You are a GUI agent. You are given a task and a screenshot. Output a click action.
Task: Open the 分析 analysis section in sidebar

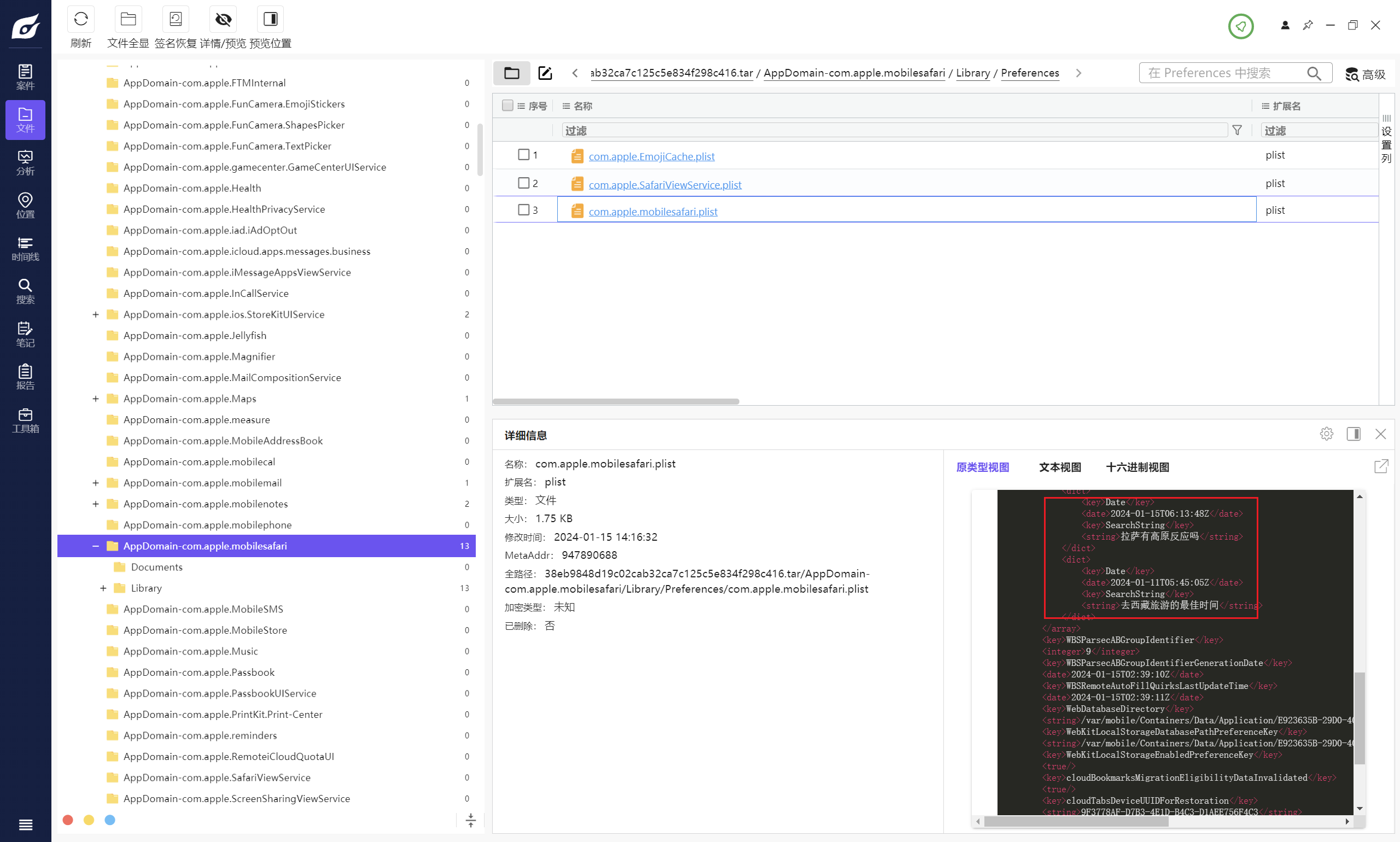(26, 163)
